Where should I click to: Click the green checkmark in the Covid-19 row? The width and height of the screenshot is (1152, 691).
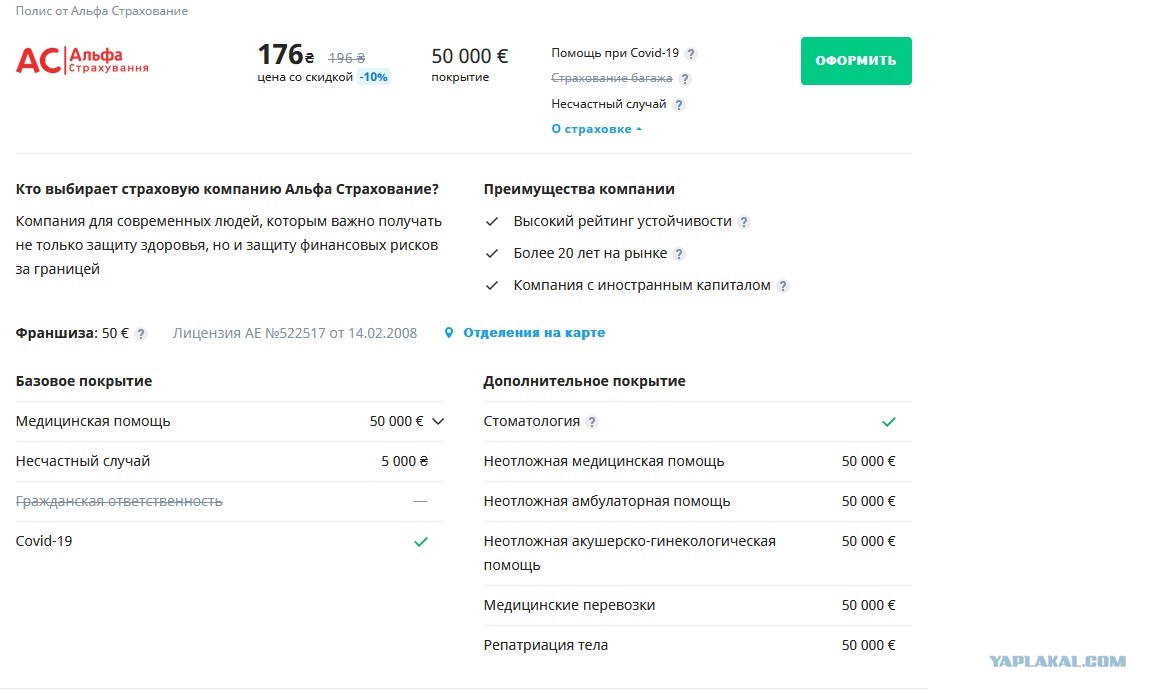coord(421,542)
